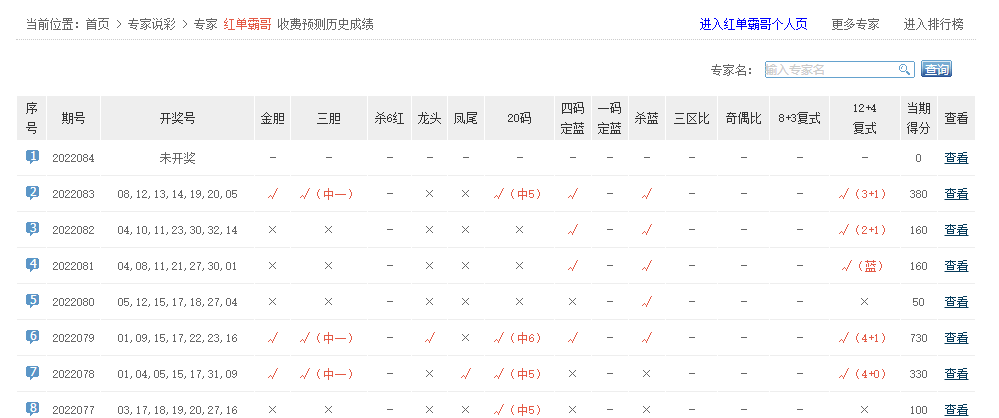Click expert name 红单霸哥 in breadcrumb
The width and height of the screenshot is (999, 418).
246,24
